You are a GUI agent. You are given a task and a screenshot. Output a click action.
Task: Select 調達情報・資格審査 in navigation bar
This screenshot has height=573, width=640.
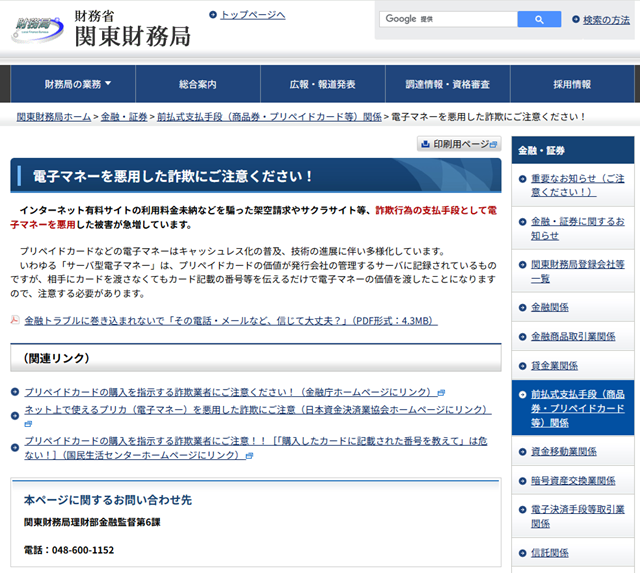(447, 85)
